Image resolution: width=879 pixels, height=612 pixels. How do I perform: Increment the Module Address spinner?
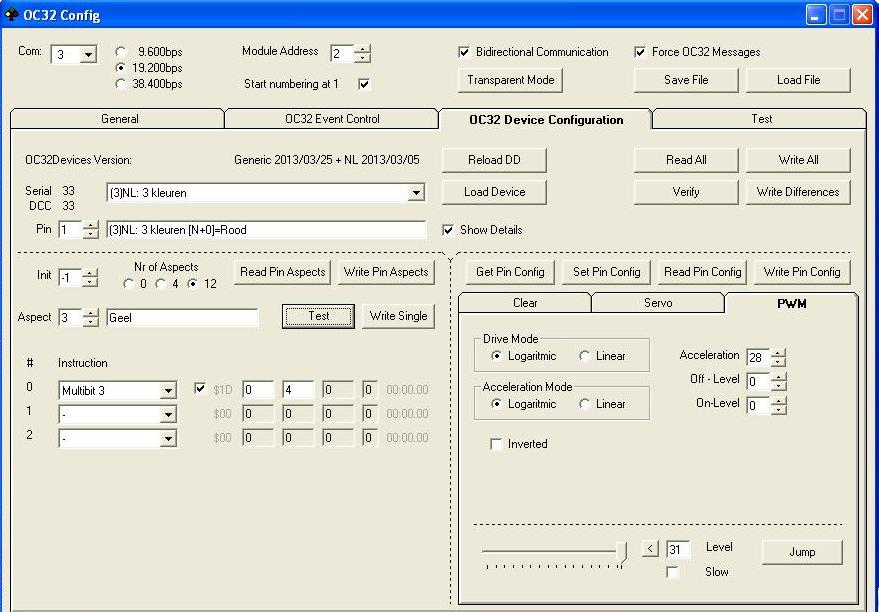[x=362, y=49]
